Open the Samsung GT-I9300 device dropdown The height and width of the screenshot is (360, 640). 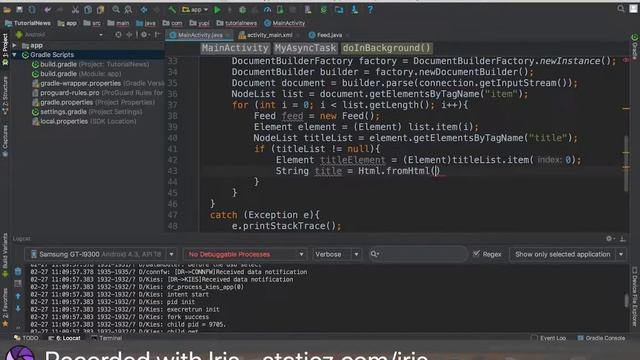tap(101, 254)
